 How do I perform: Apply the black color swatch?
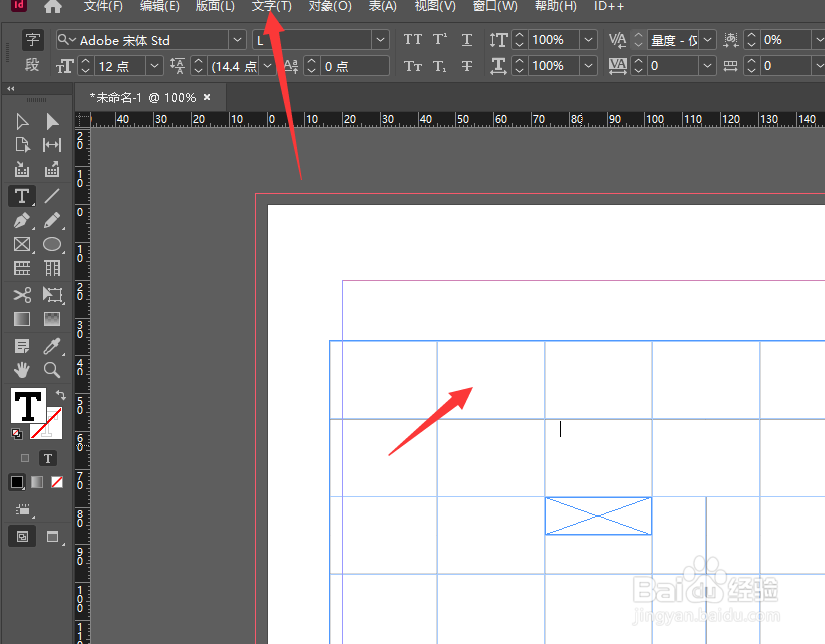click(17, 482)
